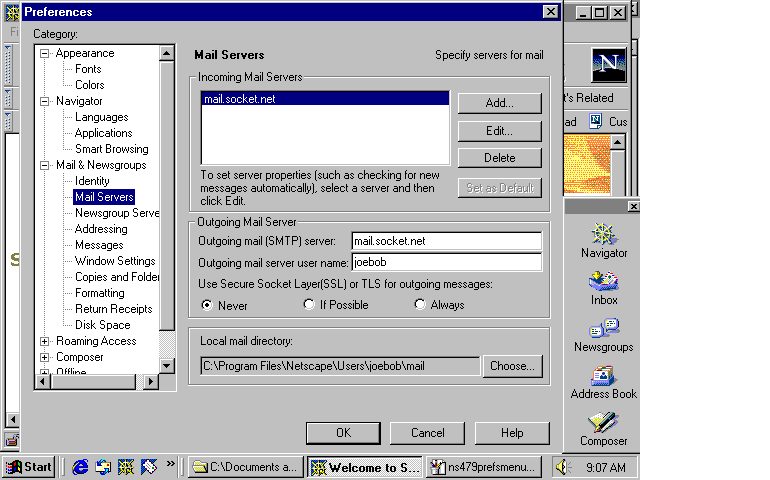Collapse the Appearance category
This screenshot has width=770, height=480.
click(x=44, y=53)
